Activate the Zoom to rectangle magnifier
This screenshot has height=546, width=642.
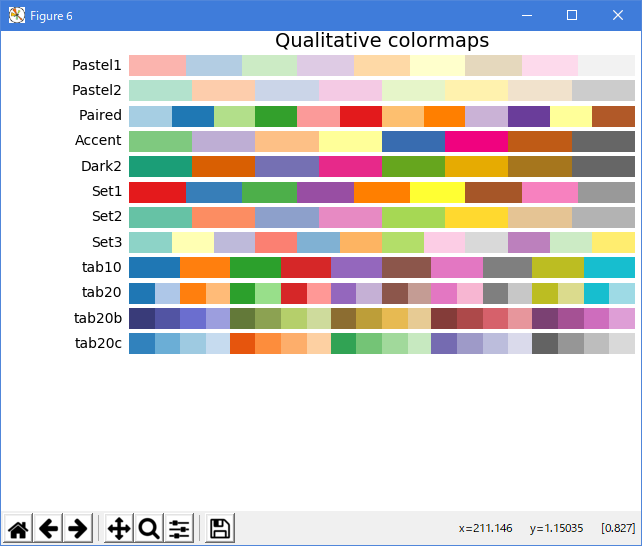pos(149,528)
